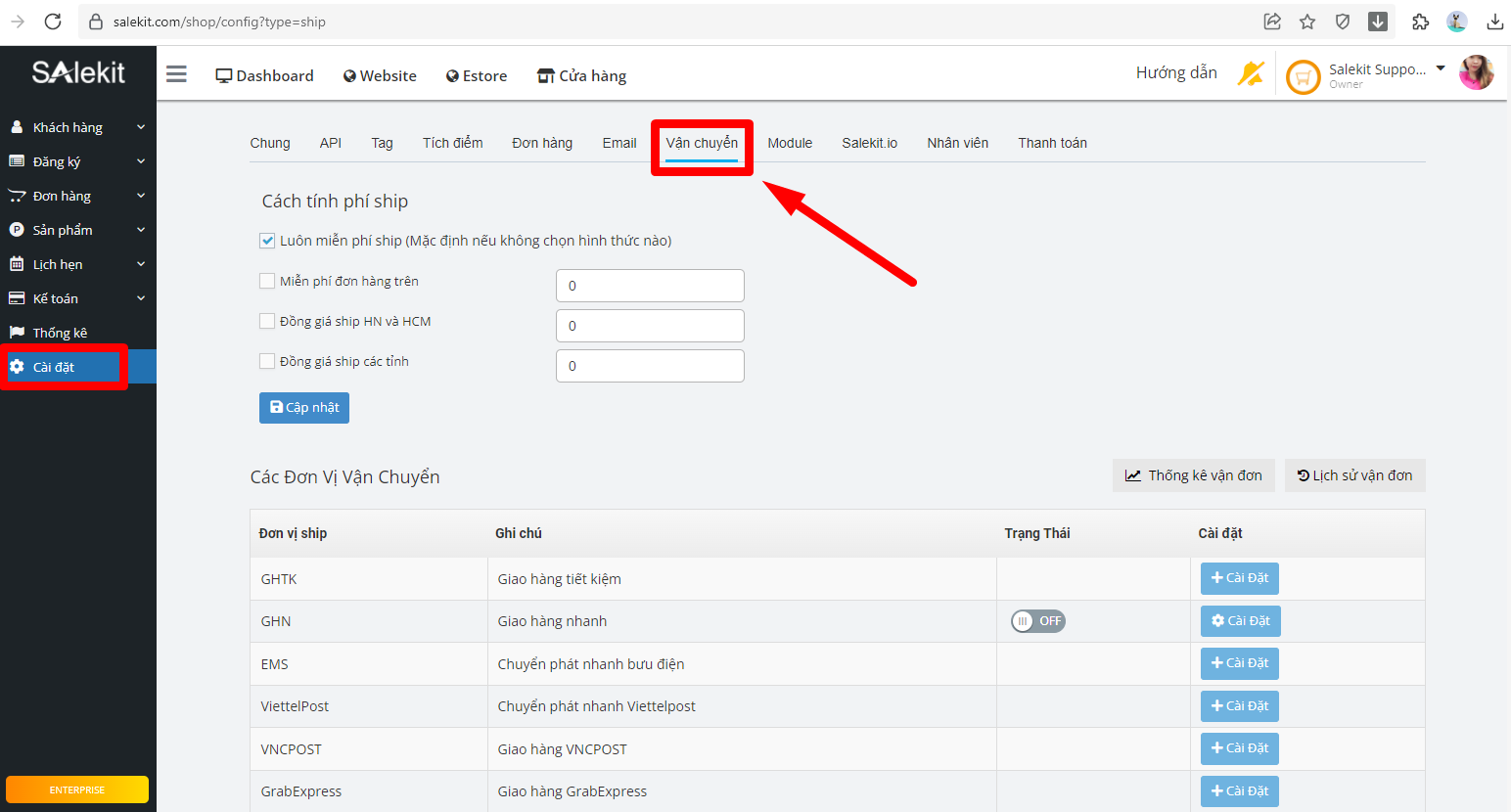1511x812 pixels.
Task: Click the browser profile avatar icon
Action: [x=1457, y=22]
